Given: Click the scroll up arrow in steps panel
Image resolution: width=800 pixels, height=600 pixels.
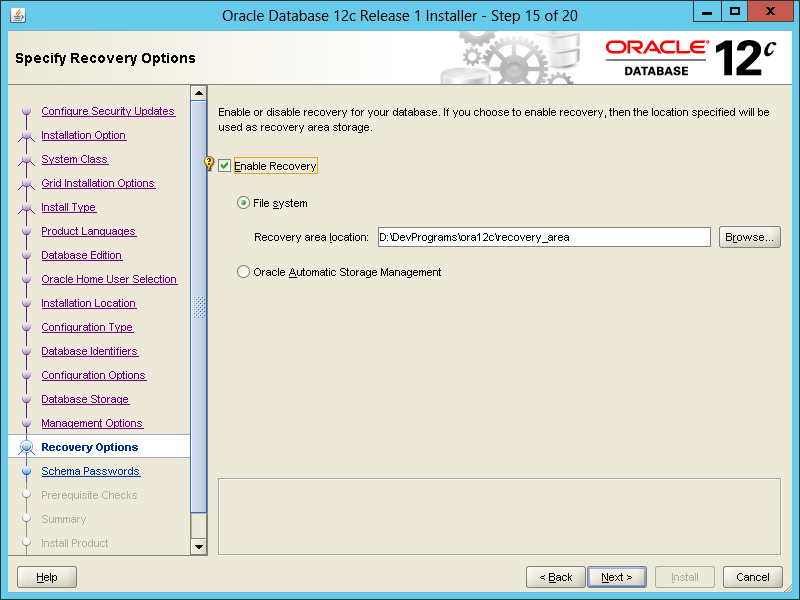Looking at the screenshot, I should coord(198,93).
